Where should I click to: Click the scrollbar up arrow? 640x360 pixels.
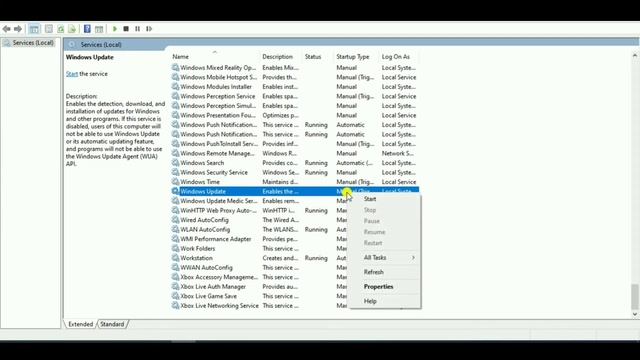pos(635,56)
